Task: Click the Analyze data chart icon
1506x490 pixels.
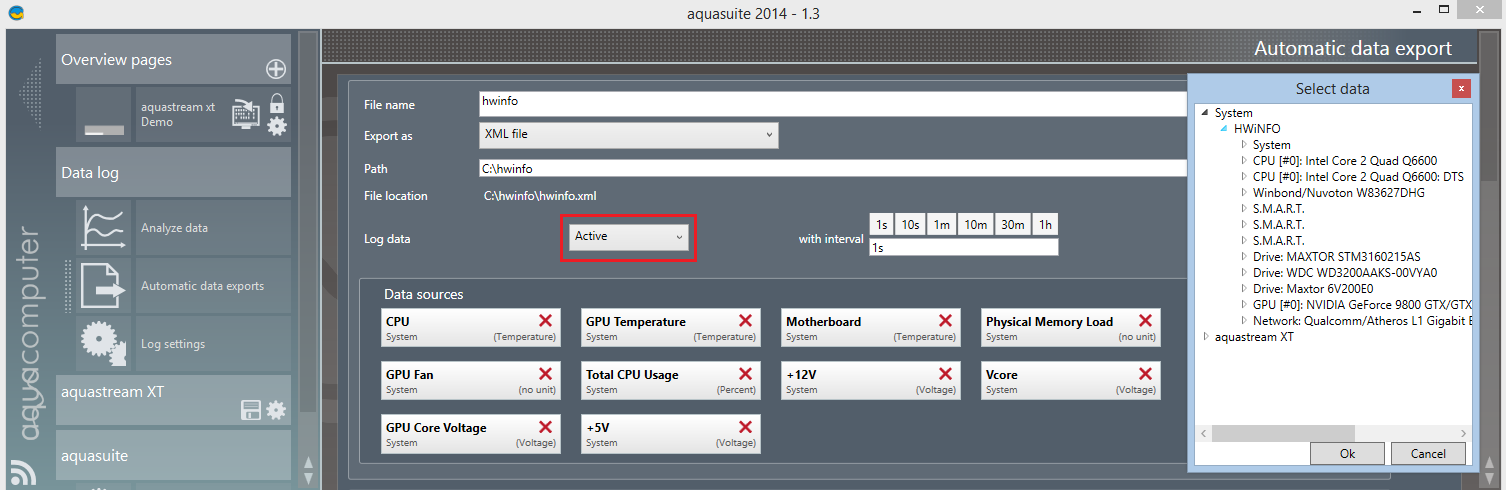Action: (105, 228)
